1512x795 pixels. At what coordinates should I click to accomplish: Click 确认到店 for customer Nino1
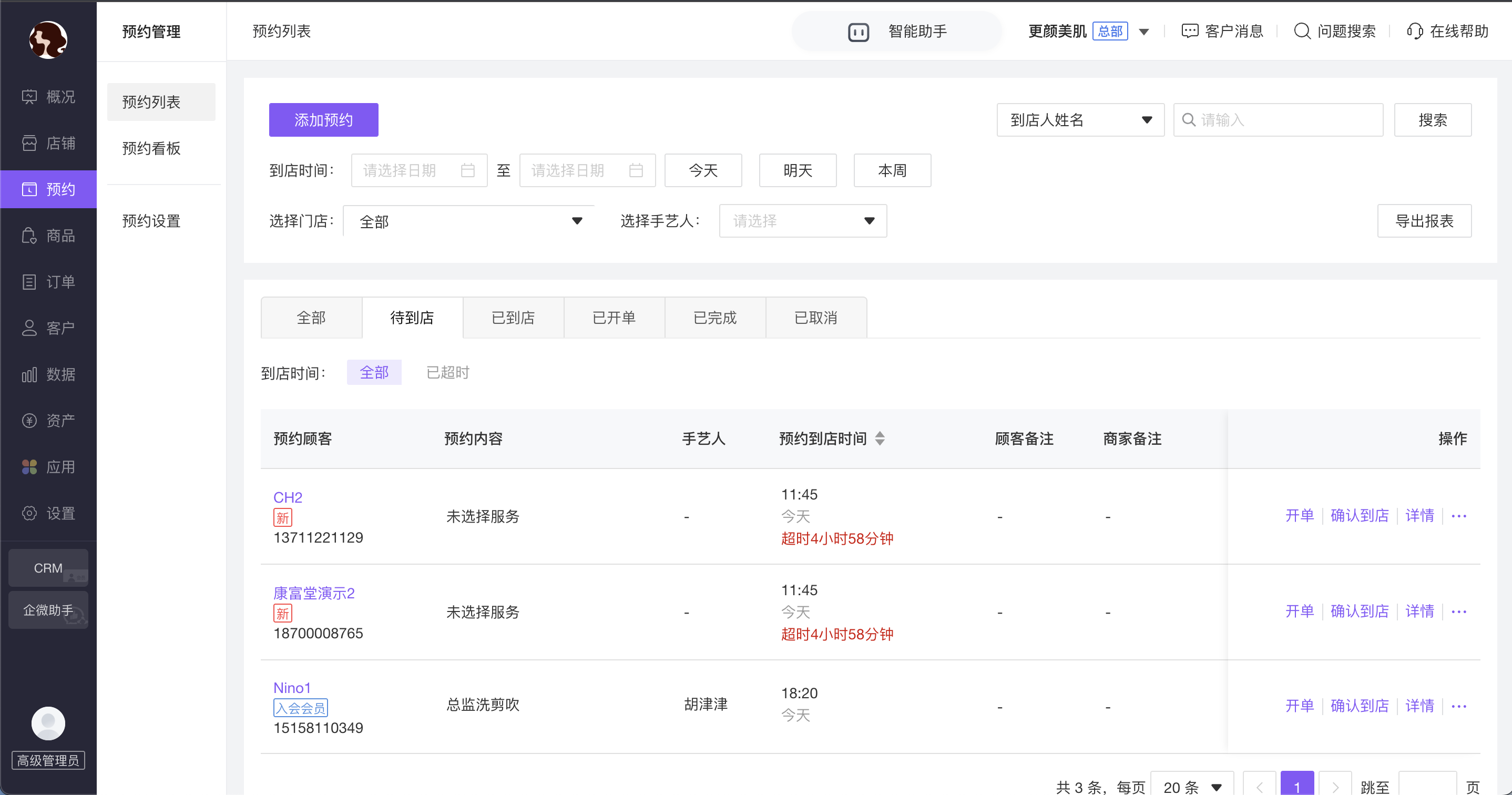coord(1359,705)
